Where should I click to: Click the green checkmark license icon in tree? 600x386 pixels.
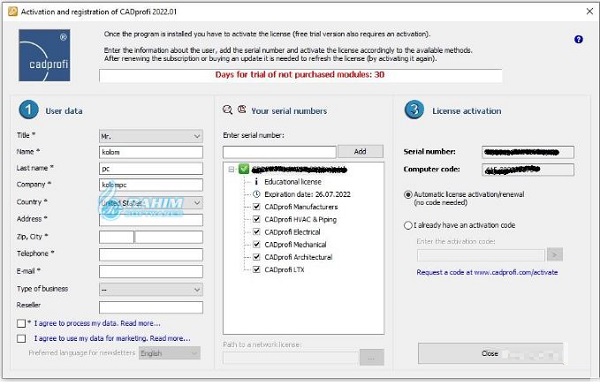click(x=244, y=169)
